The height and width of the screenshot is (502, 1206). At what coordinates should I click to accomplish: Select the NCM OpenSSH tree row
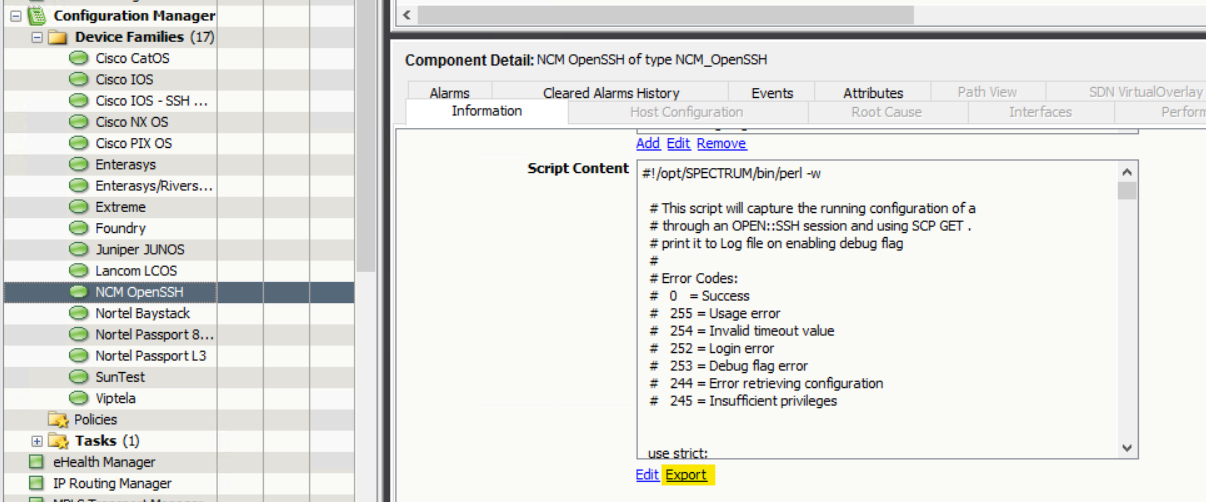pos(178,292)
